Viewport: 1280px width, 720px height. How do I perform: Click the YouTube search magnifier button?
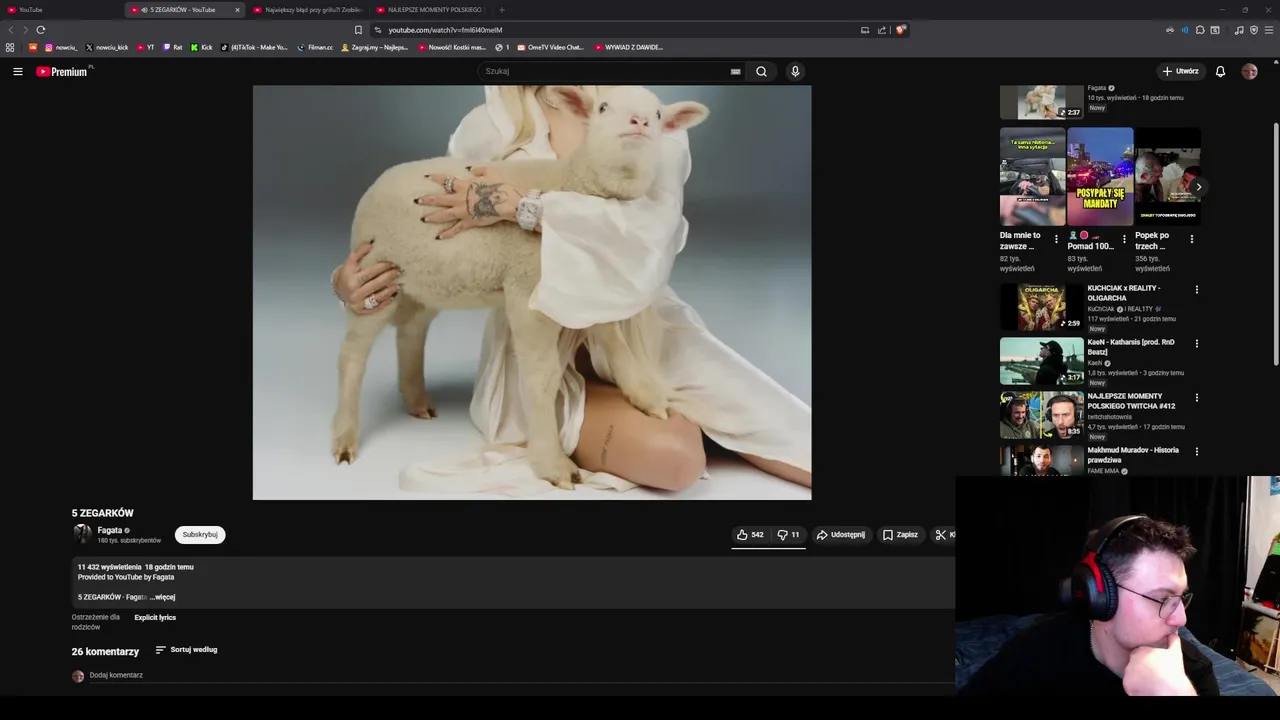(761, 71)
